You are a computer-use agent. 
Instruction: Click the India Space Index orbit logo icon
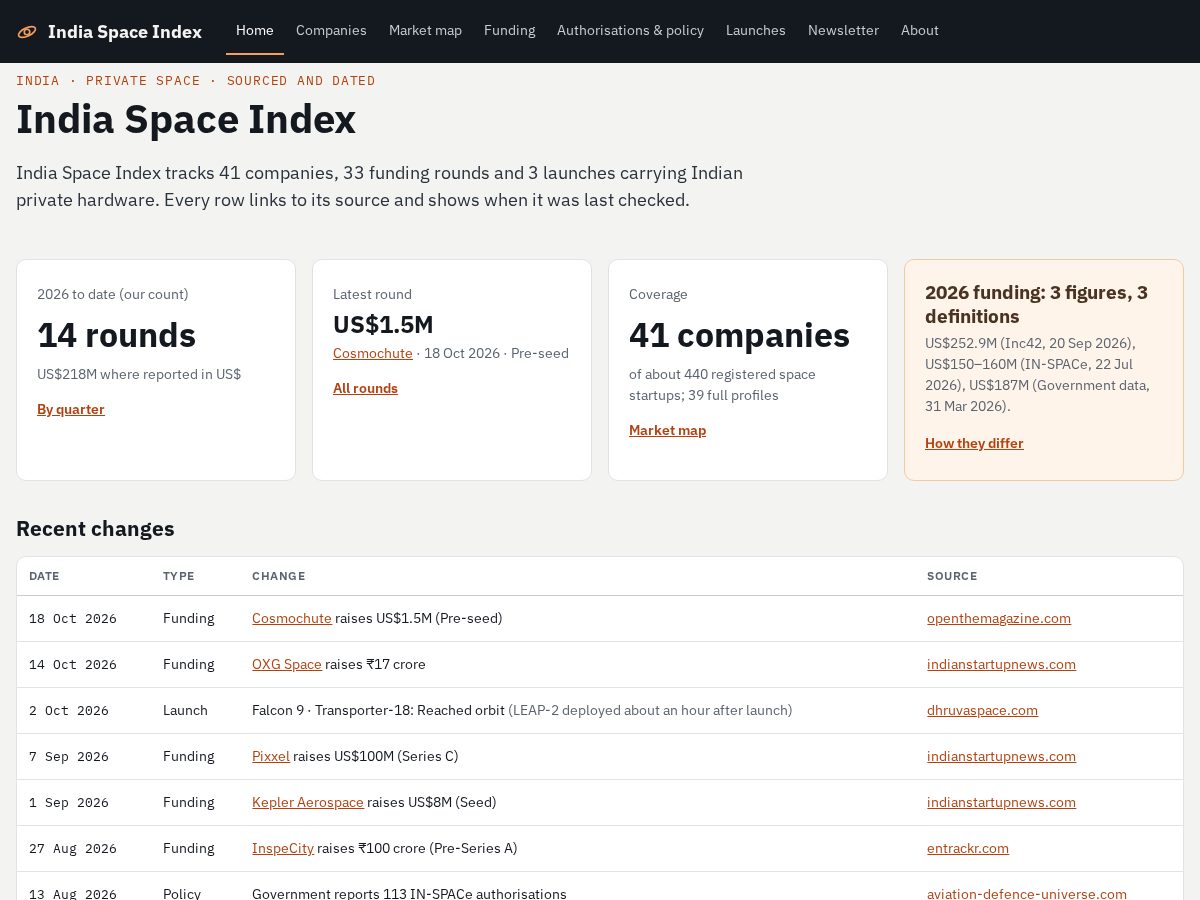tap(27, 32)
